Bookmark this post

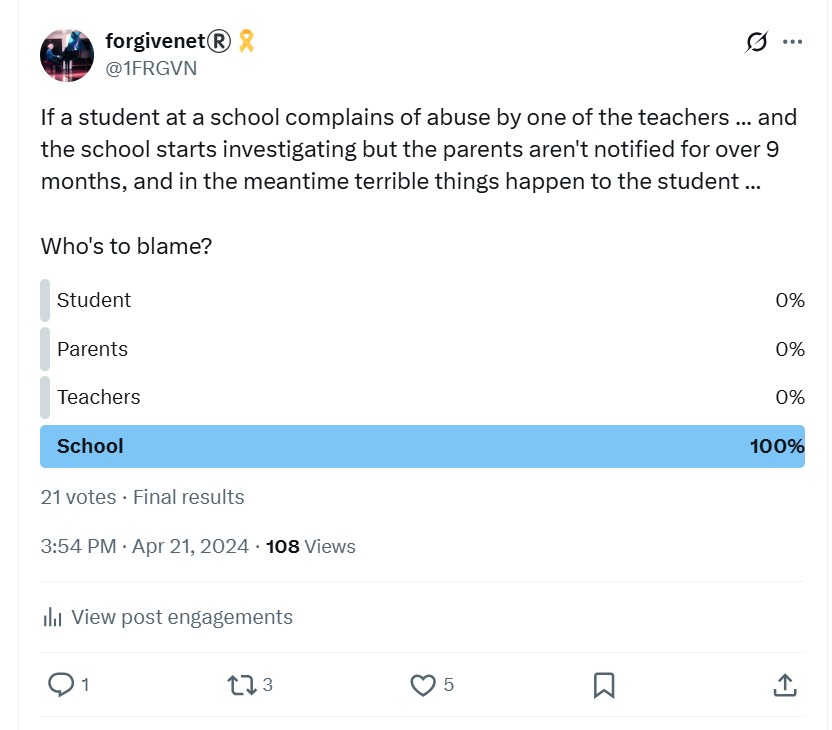tap(604, 685)
